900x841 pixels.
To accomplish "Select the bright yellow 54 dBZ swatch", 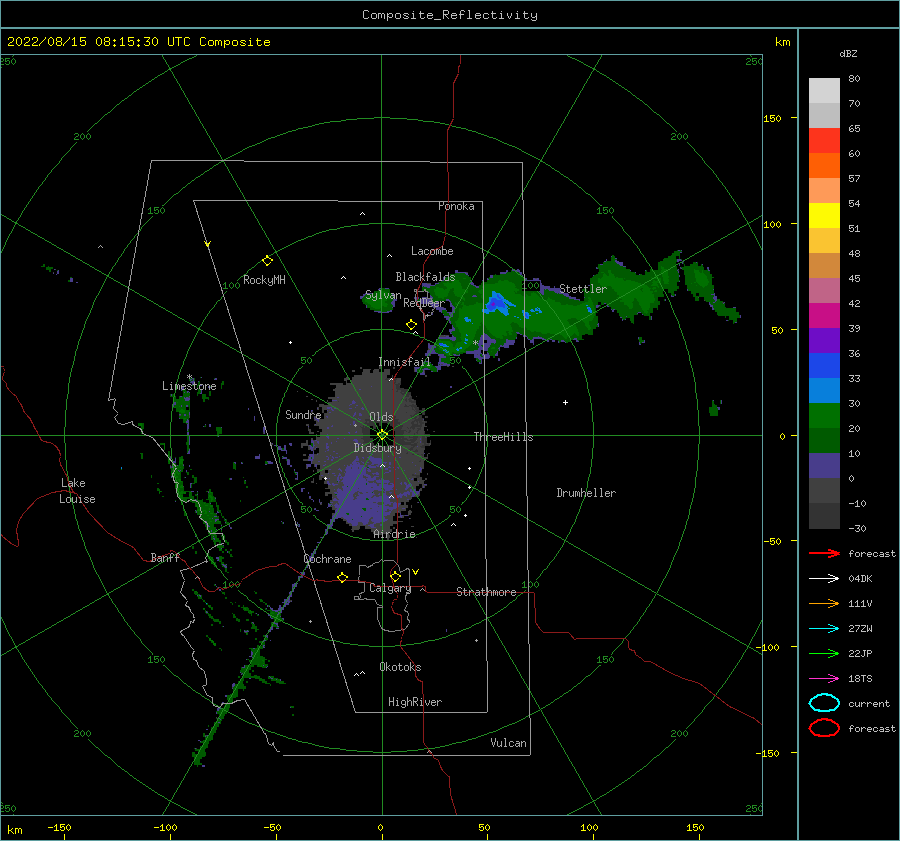I will click(x=824, y=216).
